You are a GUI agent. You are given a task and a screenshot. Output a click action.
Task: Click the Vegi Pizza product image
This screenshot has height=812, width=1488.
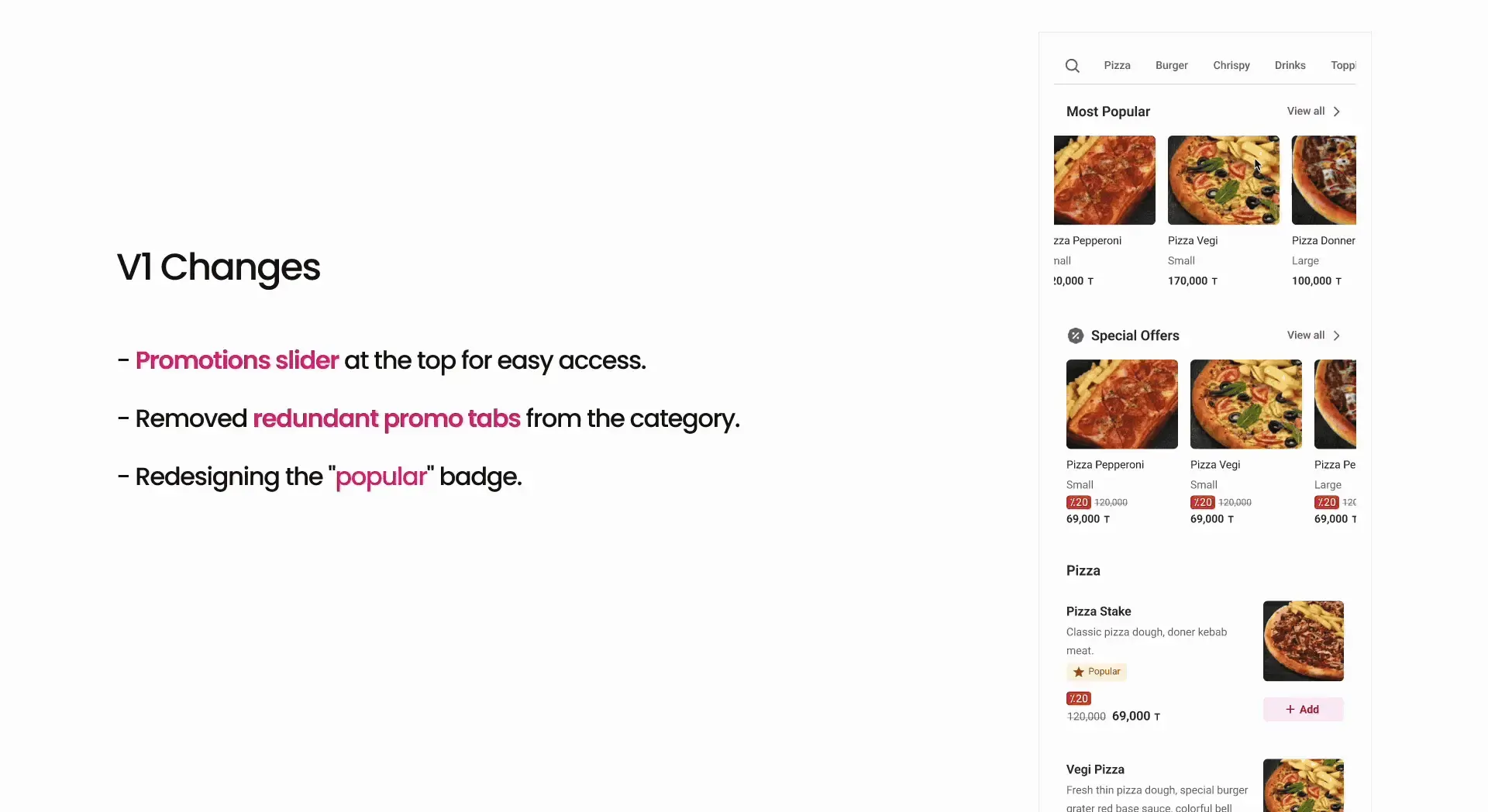1304,785
